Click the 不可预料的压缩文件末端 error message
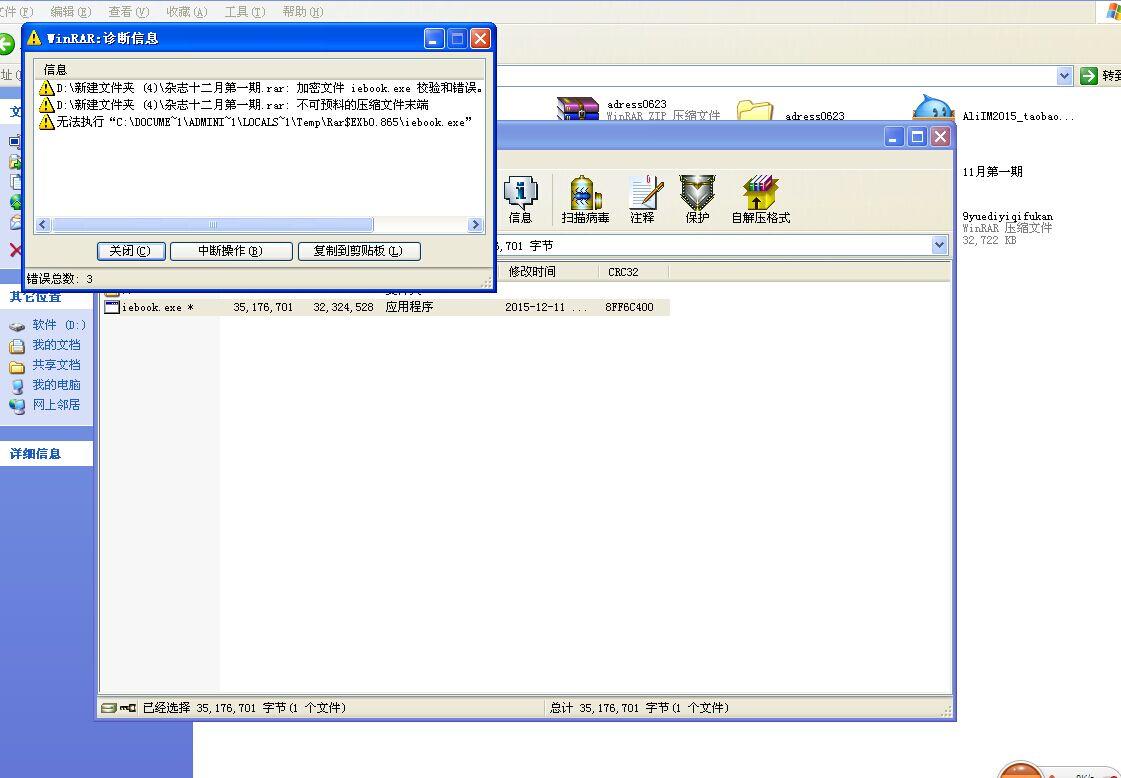 (x=242, y=105)
